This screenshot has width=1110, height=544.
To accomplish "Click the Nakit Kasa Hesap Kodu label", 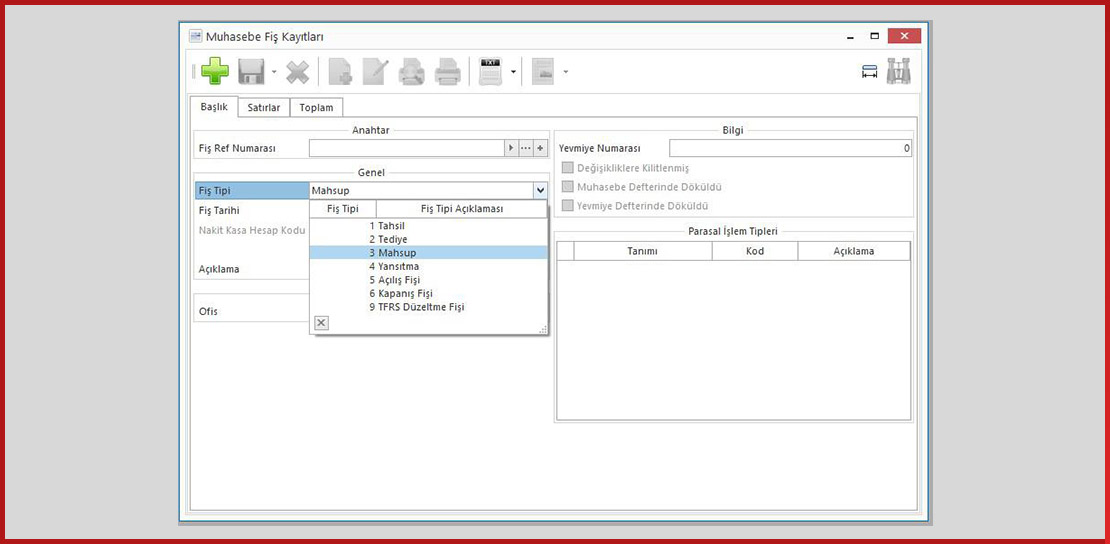I will click(x=252, y=230).
